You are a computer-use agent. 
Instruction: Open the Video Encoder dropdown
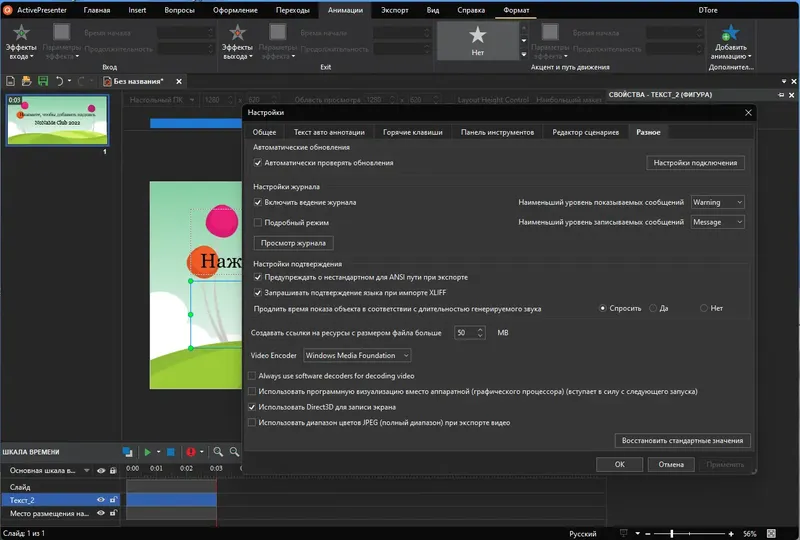click(357, 355)
